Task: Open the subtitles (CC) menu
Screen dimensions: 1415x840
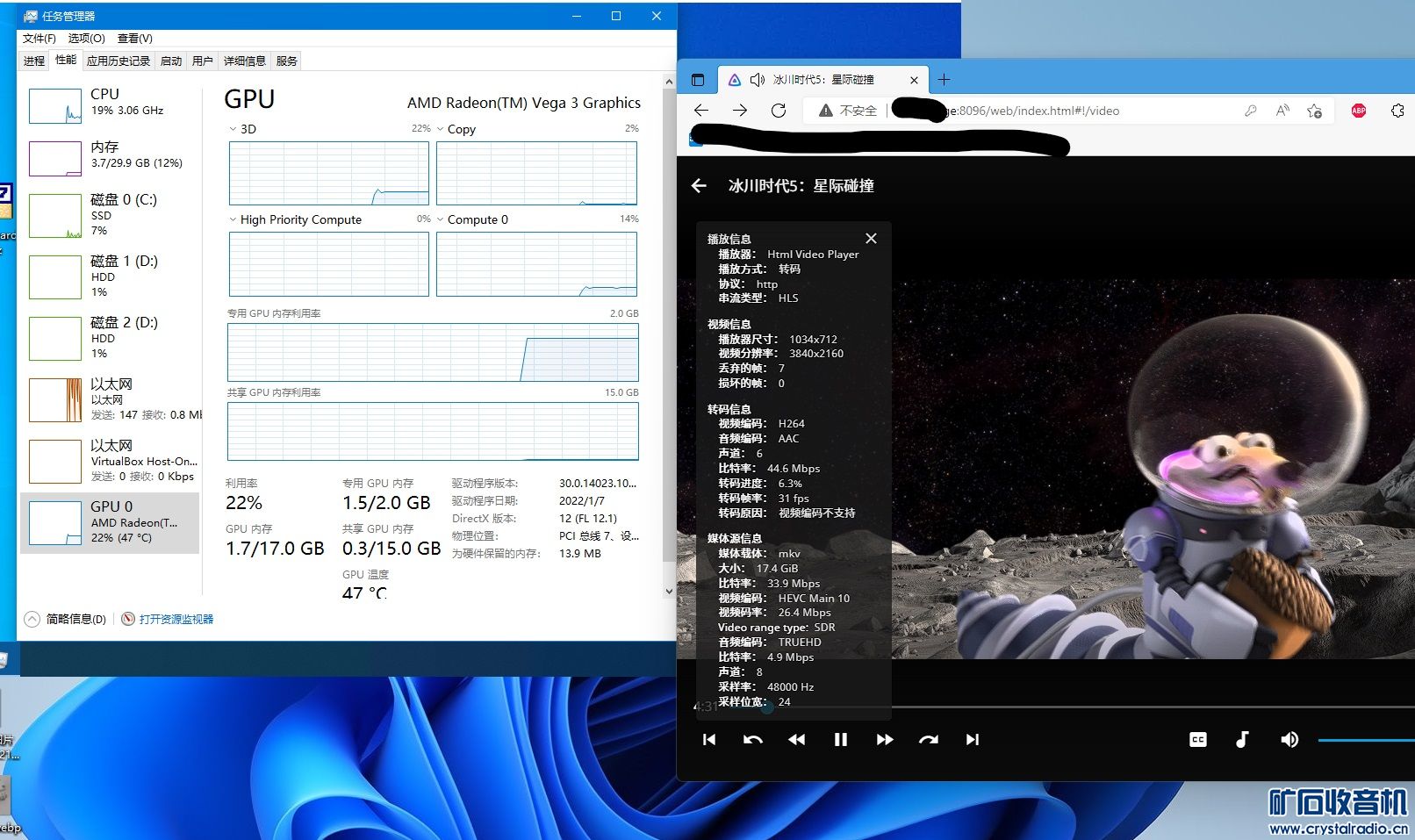Action: point(1197,740)
